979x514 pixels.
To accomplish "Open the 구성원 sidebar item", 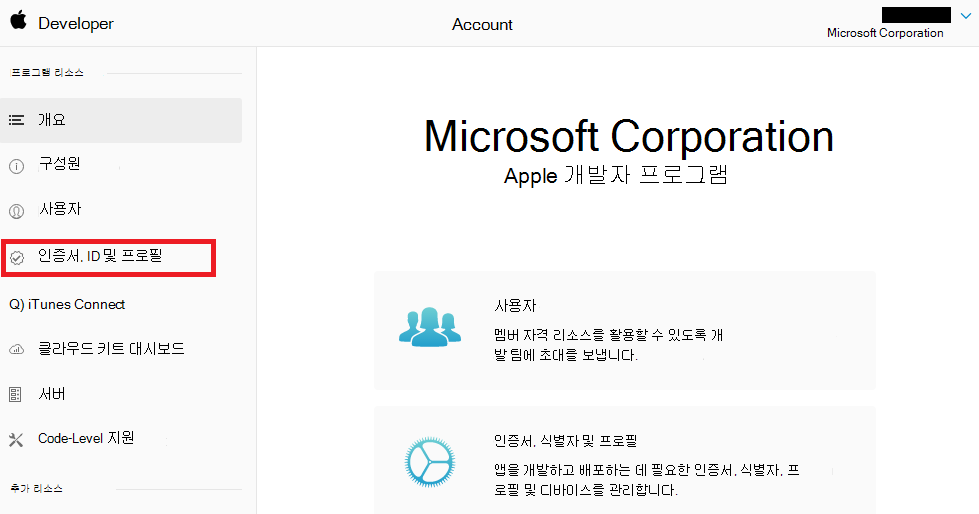I will (59, 164).
